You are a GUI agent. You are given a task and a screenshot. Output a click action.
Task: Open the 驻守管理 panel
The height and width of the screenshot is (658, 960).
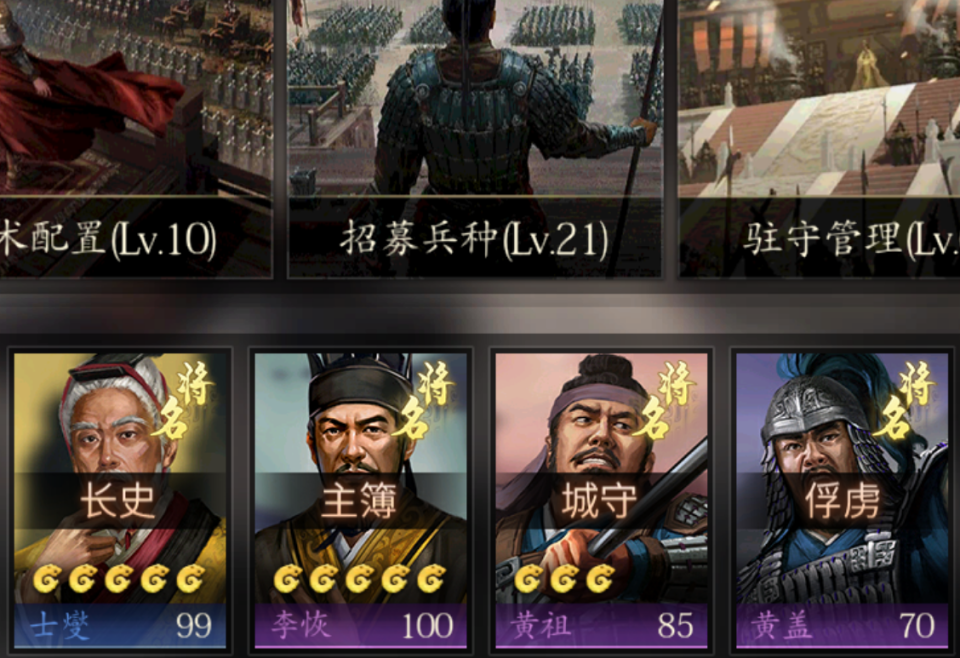click(819, 138)
